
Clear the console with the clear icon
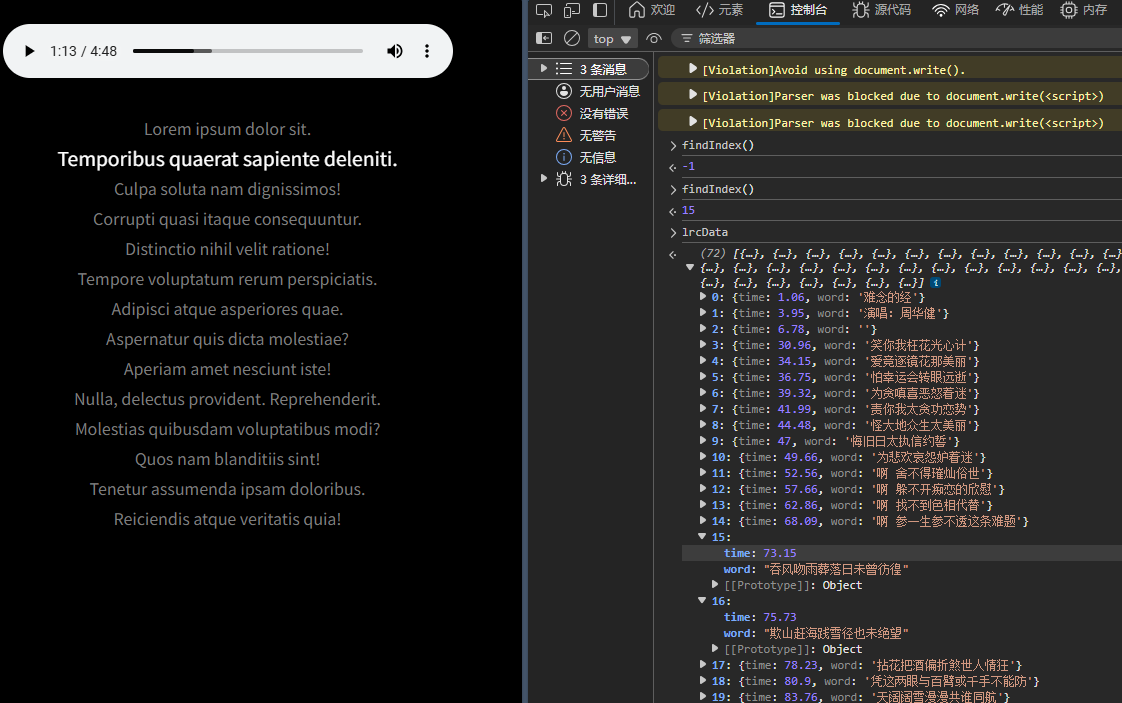click(x=572, y=38)
